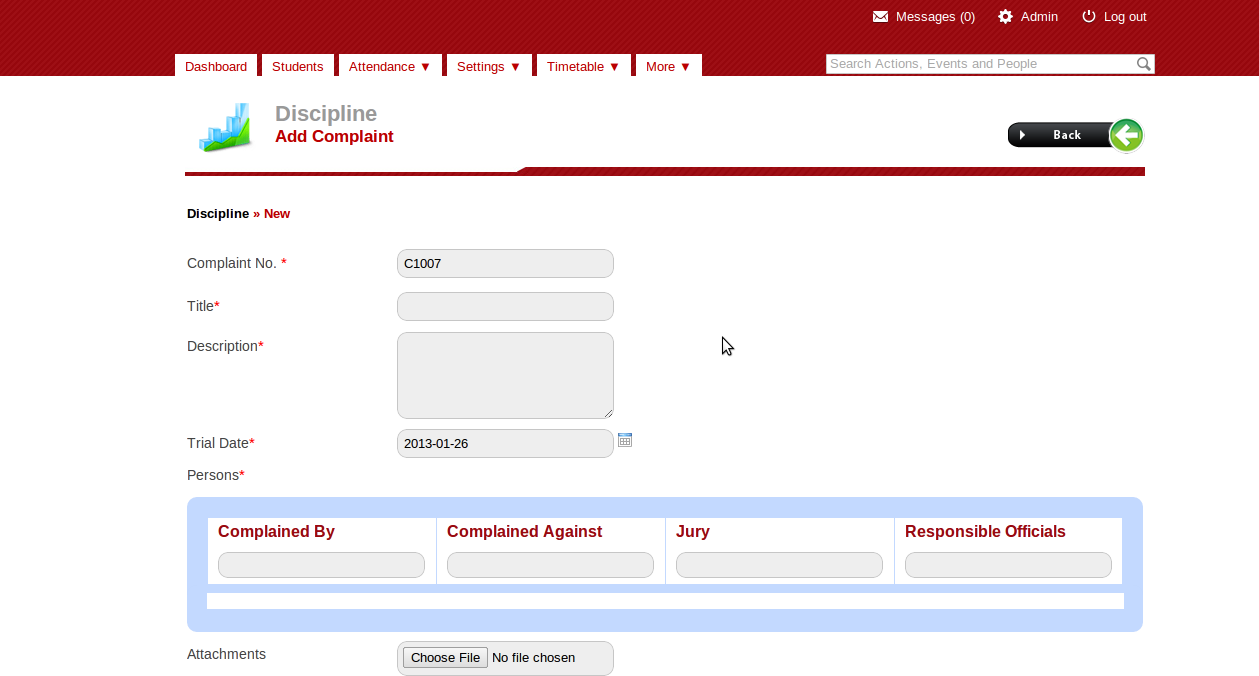
Task: Open the Trial Date calendar picker icon
Action: (x=625, y=440)
